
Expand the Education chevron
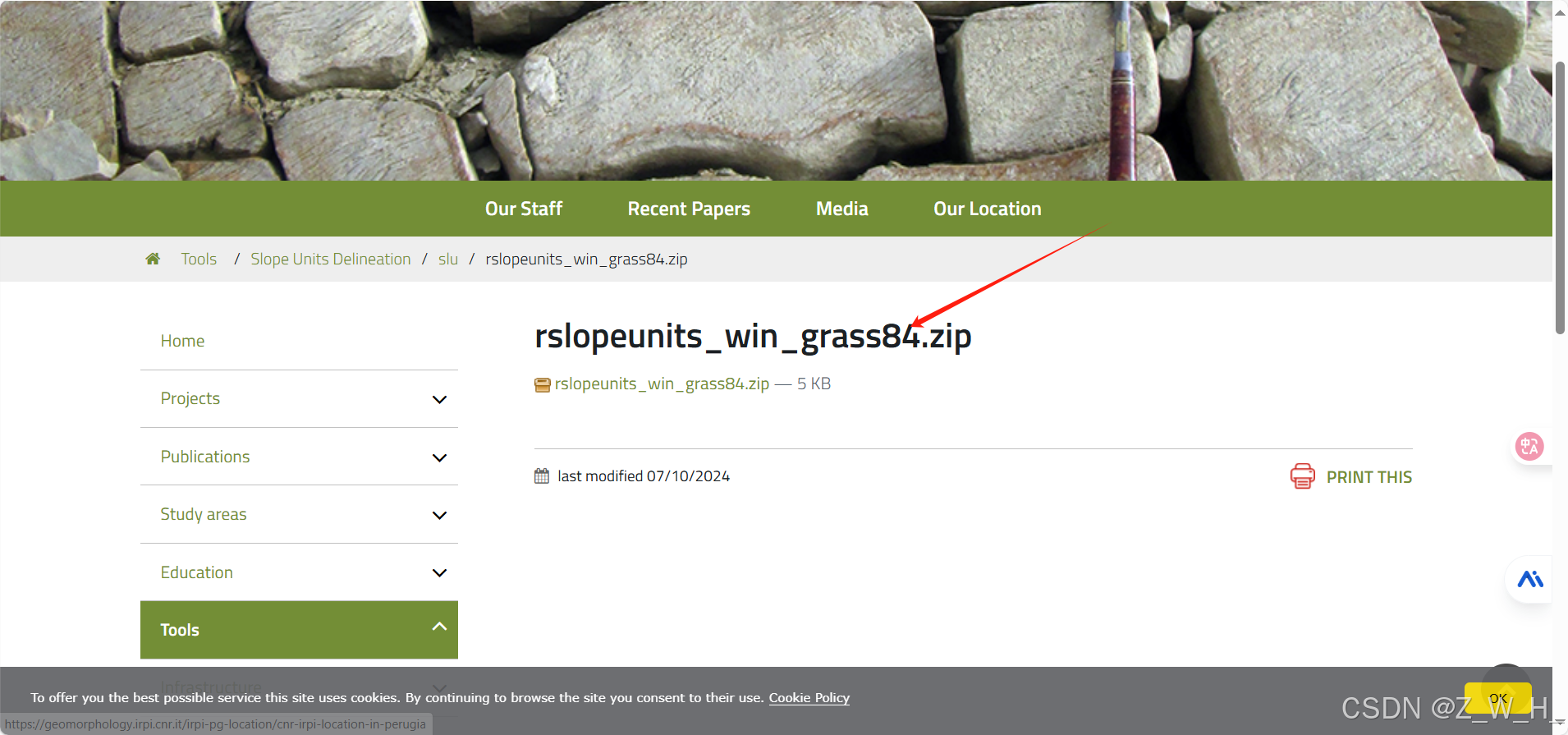click(x=439, y=573)
